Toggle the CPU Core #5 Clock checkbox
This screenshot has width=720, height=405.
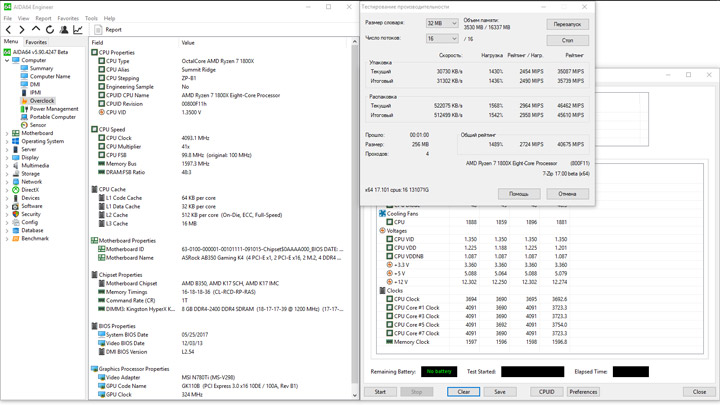click(x=389, y=325)
